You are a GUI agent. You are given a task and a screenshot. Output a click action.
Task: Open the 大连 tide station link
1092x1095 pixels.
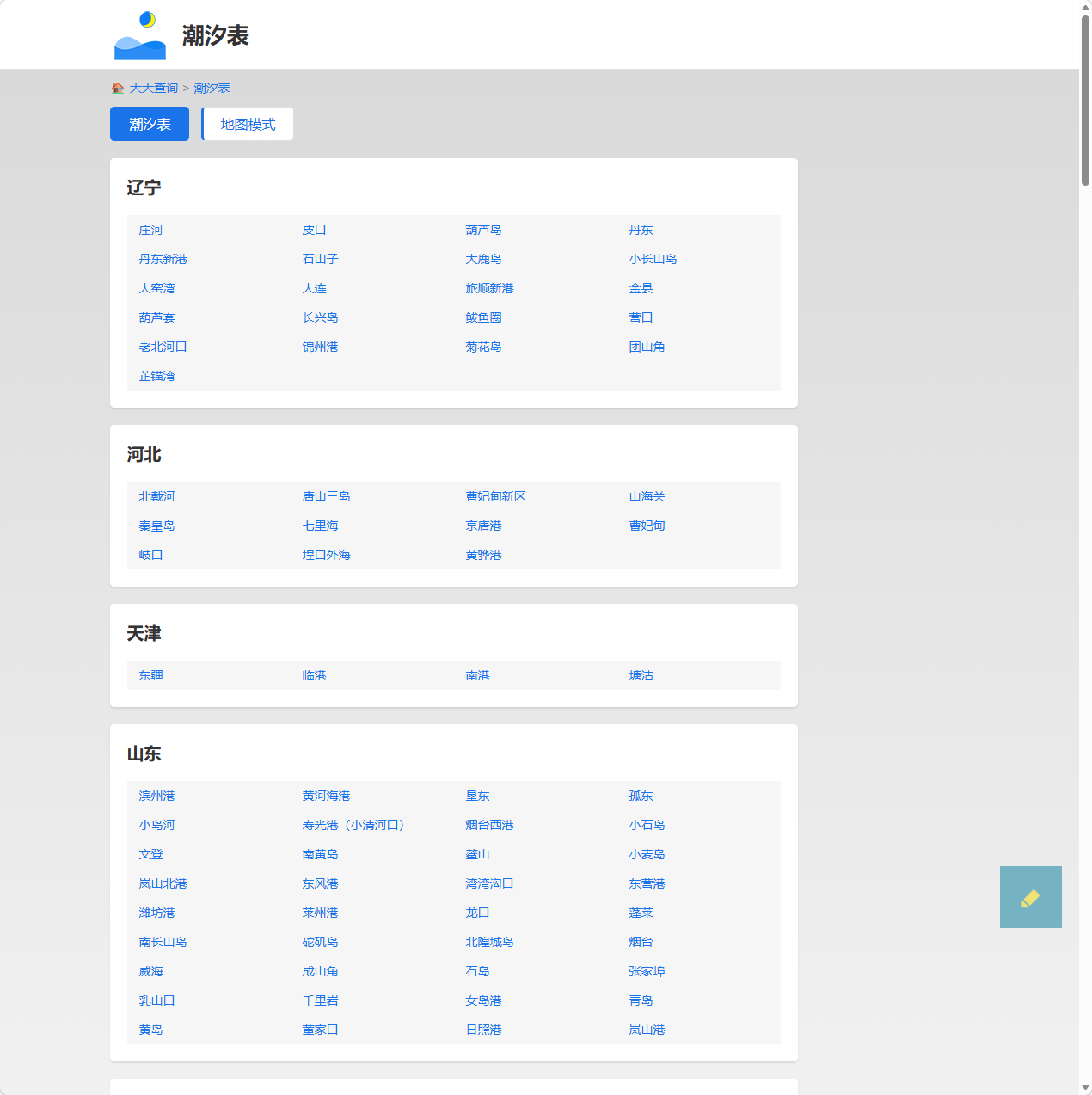315,288
